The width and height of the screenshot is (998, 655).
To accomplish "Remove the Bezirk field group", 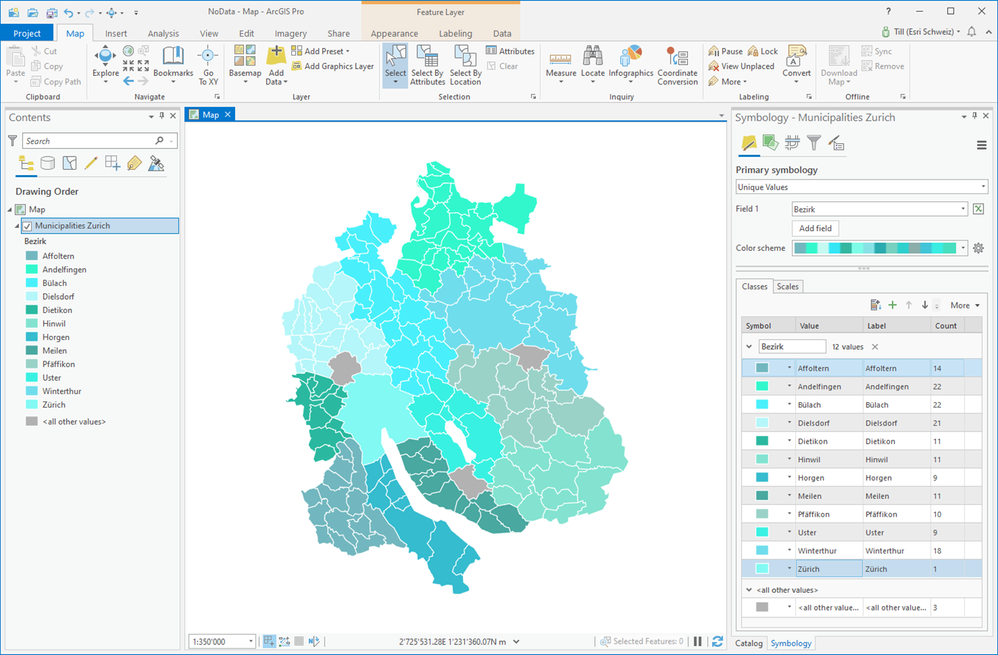I will click(875, 347).
